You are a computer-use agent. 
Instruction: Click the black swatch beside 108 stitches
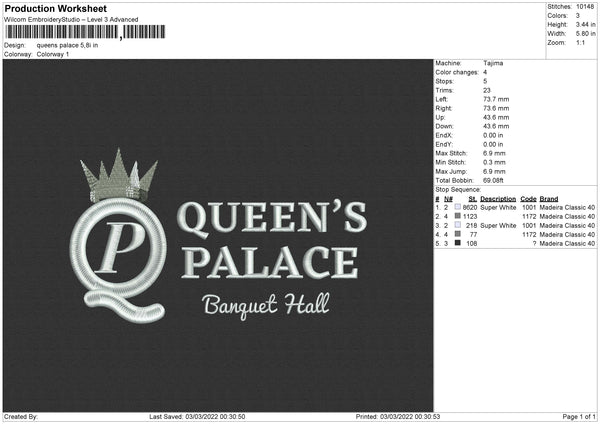pos(458,243)
